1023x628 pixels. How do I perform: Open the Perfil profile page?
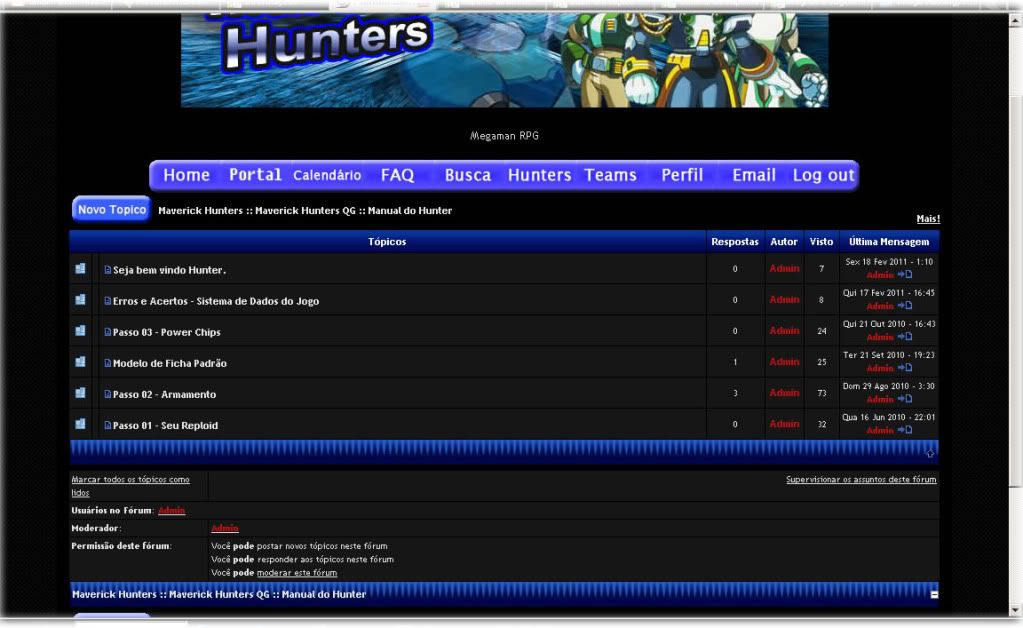[x=682, y=175]
